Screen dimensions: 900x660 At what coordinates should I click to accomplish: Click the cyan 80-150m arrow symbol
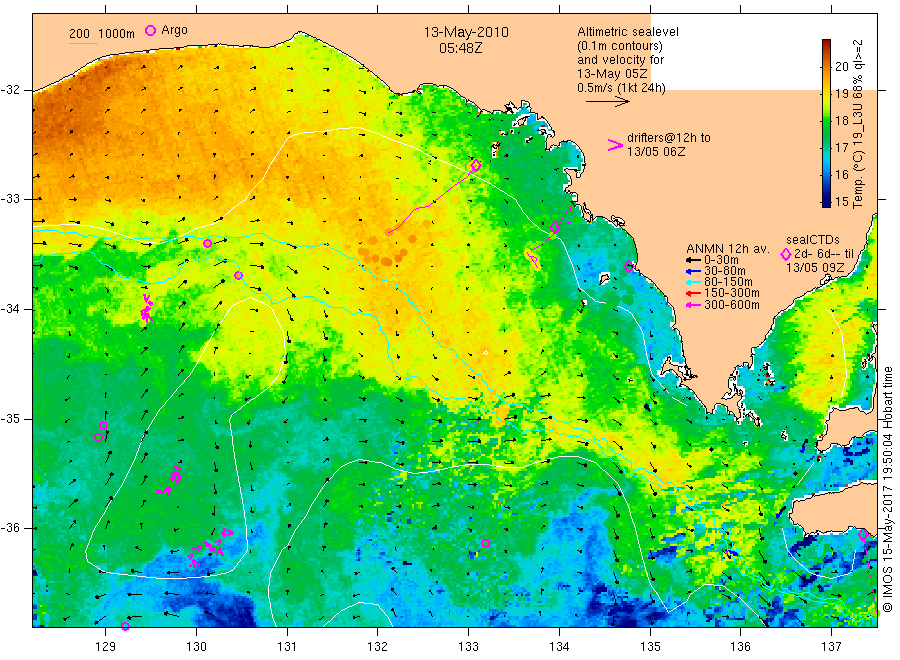click(693, 282)
